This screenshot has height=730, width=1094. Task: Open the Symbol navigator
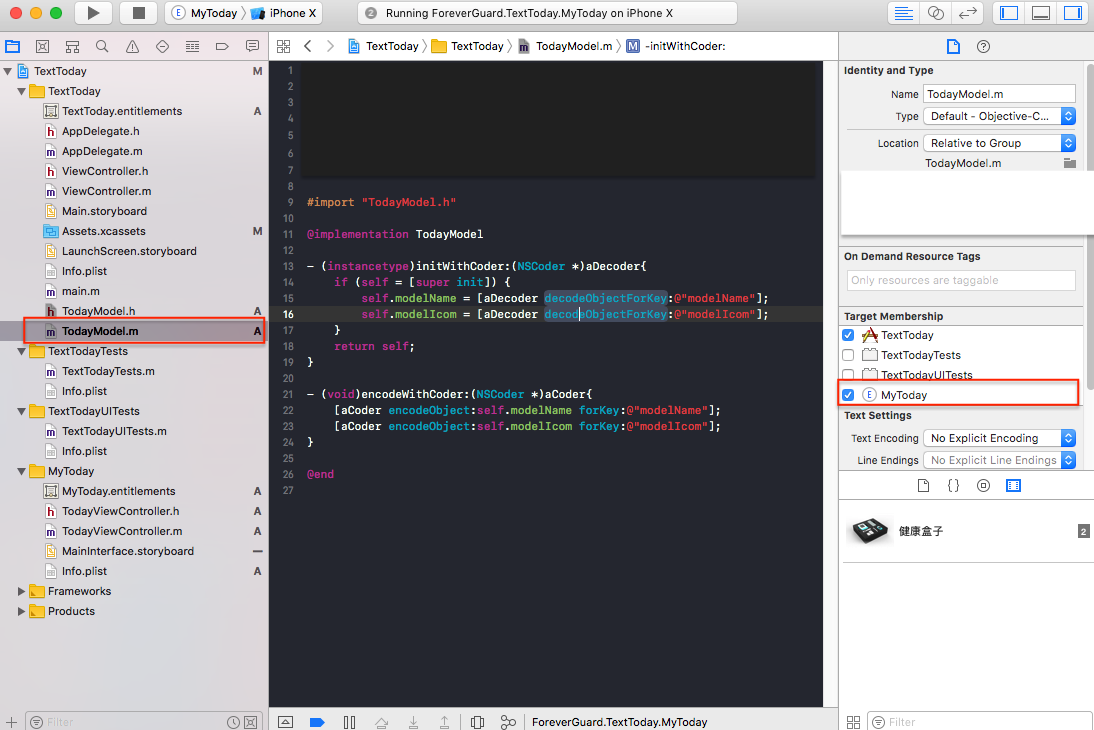coord(73,46)
